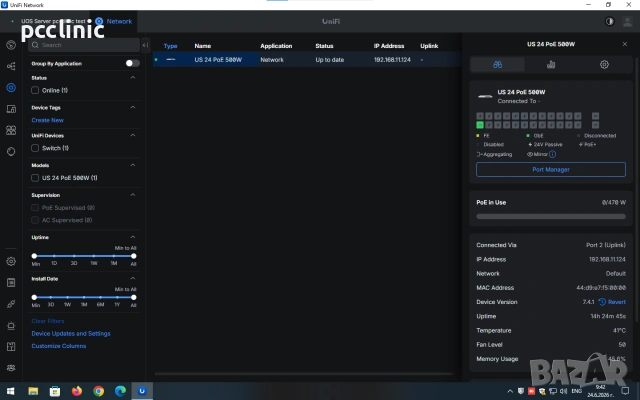
Task: Toggle dark/light theme icon in header
Action: click(609, 21)
